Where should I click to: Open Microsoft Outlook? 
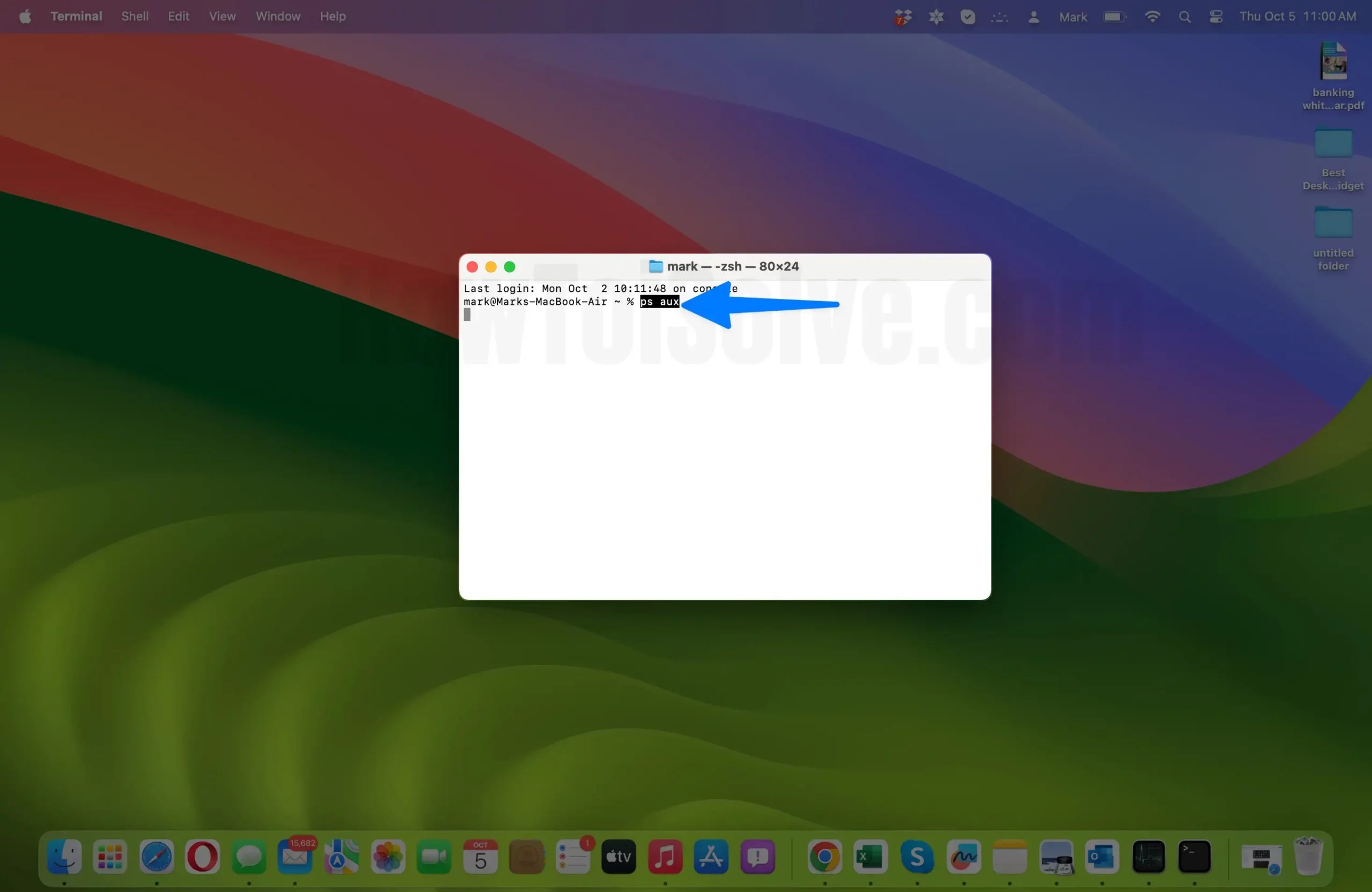click(x=1102, y=859)
